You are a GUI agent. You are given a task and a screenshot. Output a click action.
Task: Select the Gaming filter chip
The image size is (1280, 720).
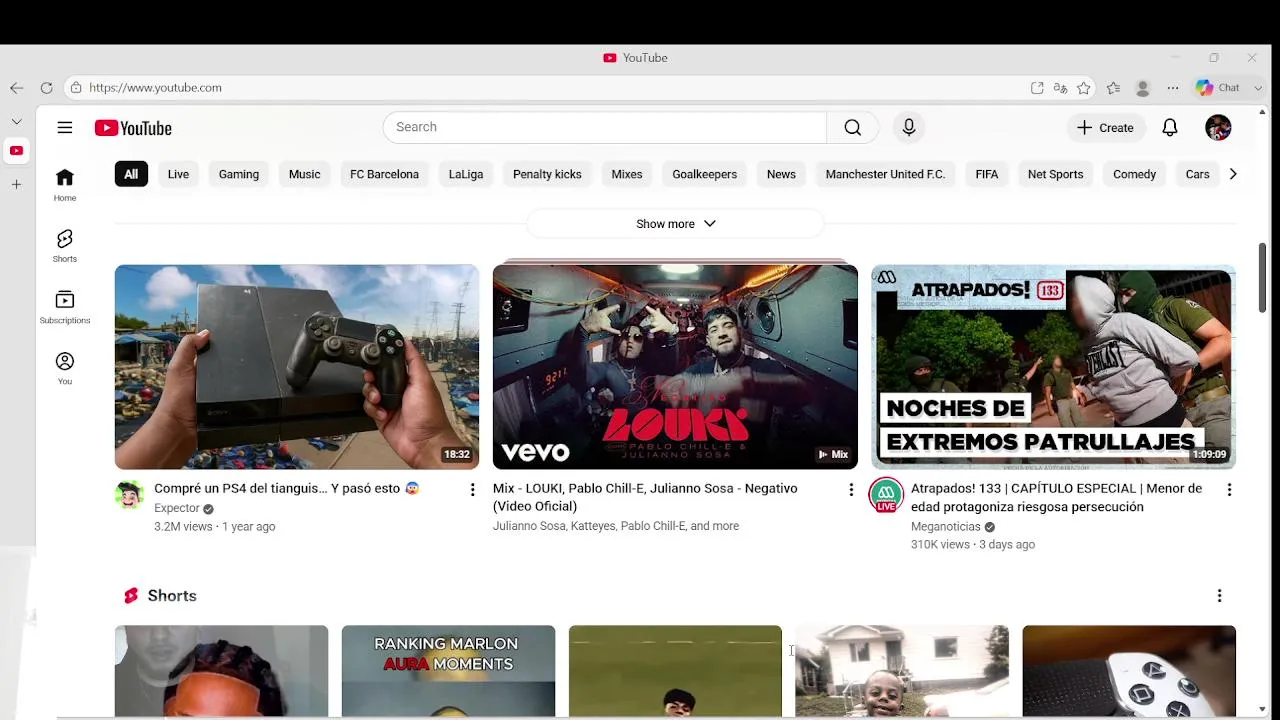pyautogui.click(x=239, y=174)
